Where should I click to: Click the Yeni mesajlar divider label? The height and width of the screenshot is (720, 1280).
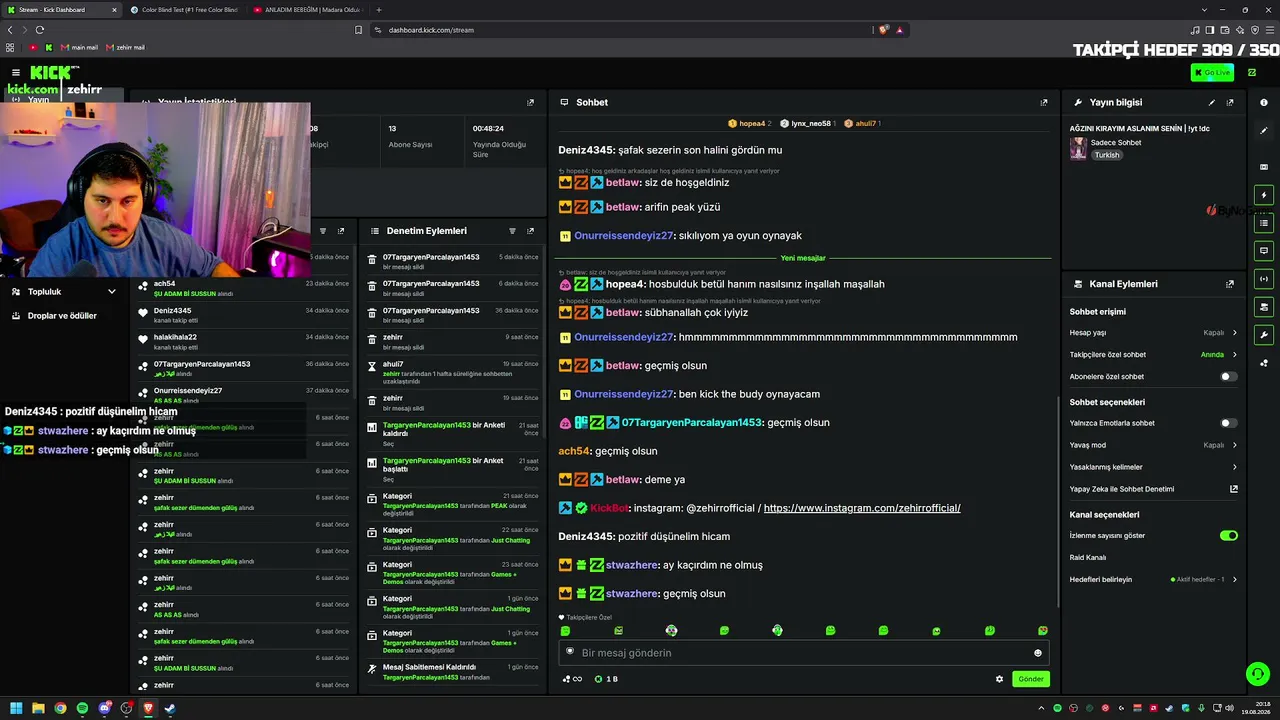[x=803, y=258]
